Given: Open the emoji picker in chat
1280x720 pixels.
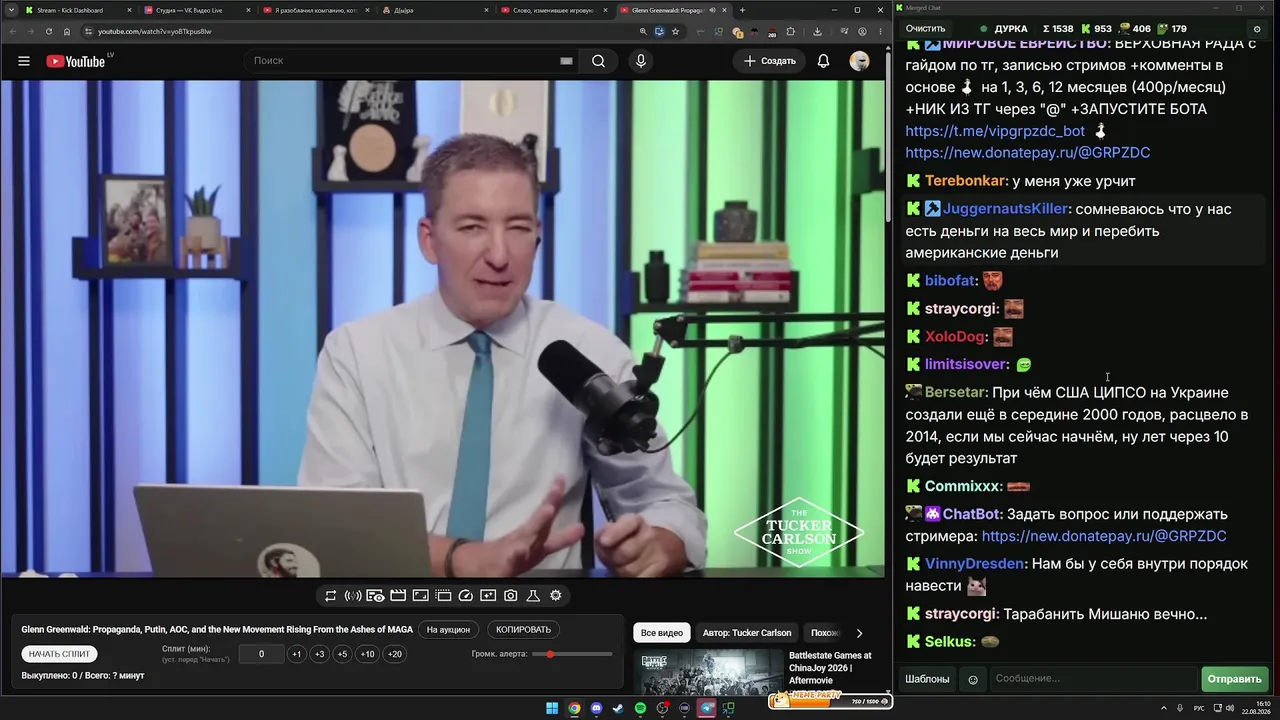Looking at the screenshot, I should coord(973,680).
